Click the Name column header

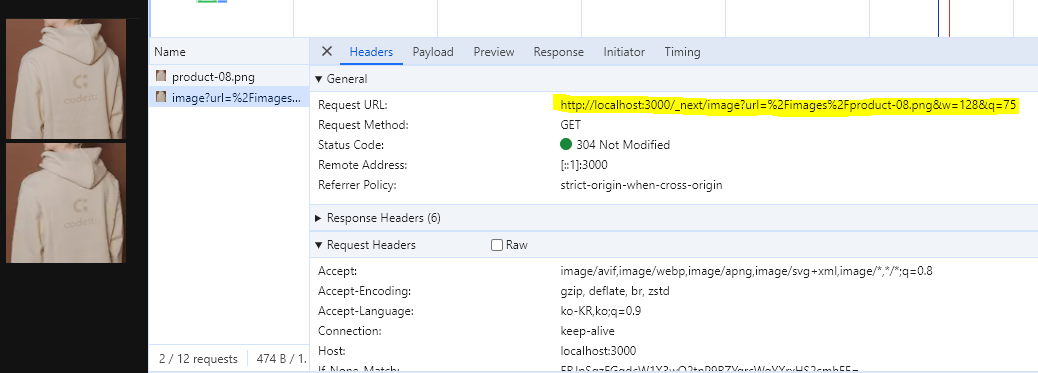tap(229, 52)
